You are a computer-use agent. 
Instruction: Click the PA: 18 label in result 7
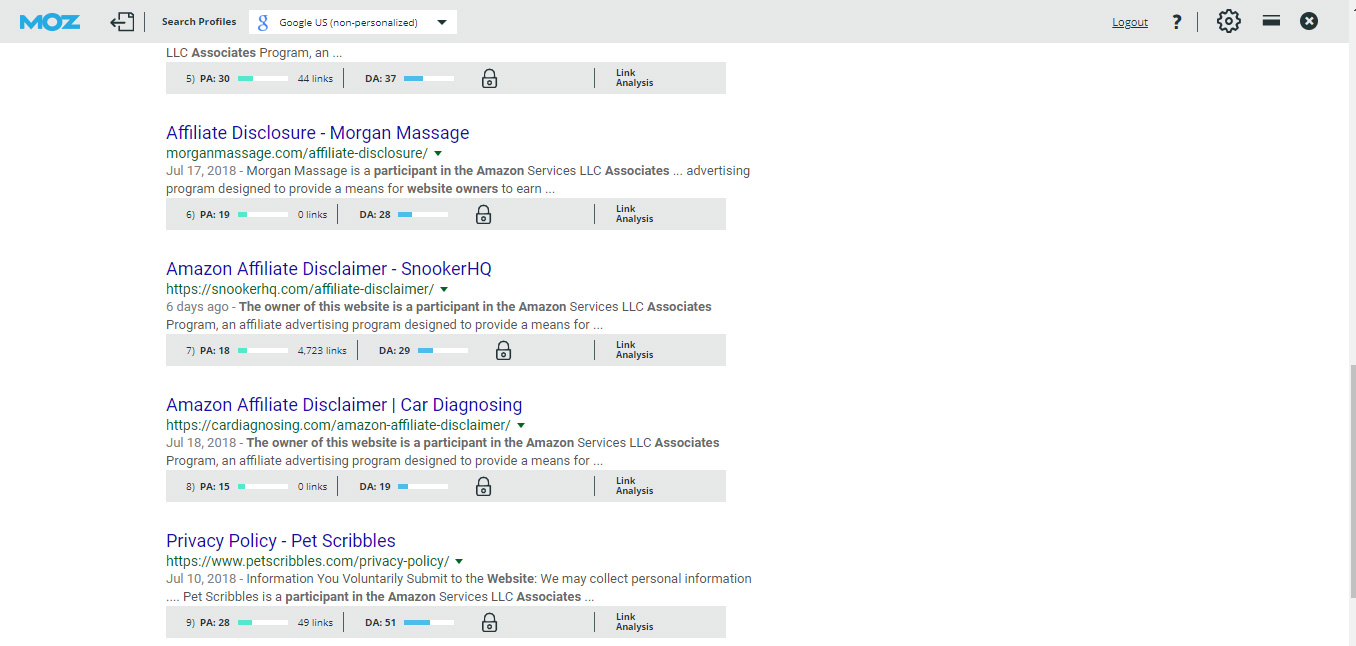[x=215, y=351]
